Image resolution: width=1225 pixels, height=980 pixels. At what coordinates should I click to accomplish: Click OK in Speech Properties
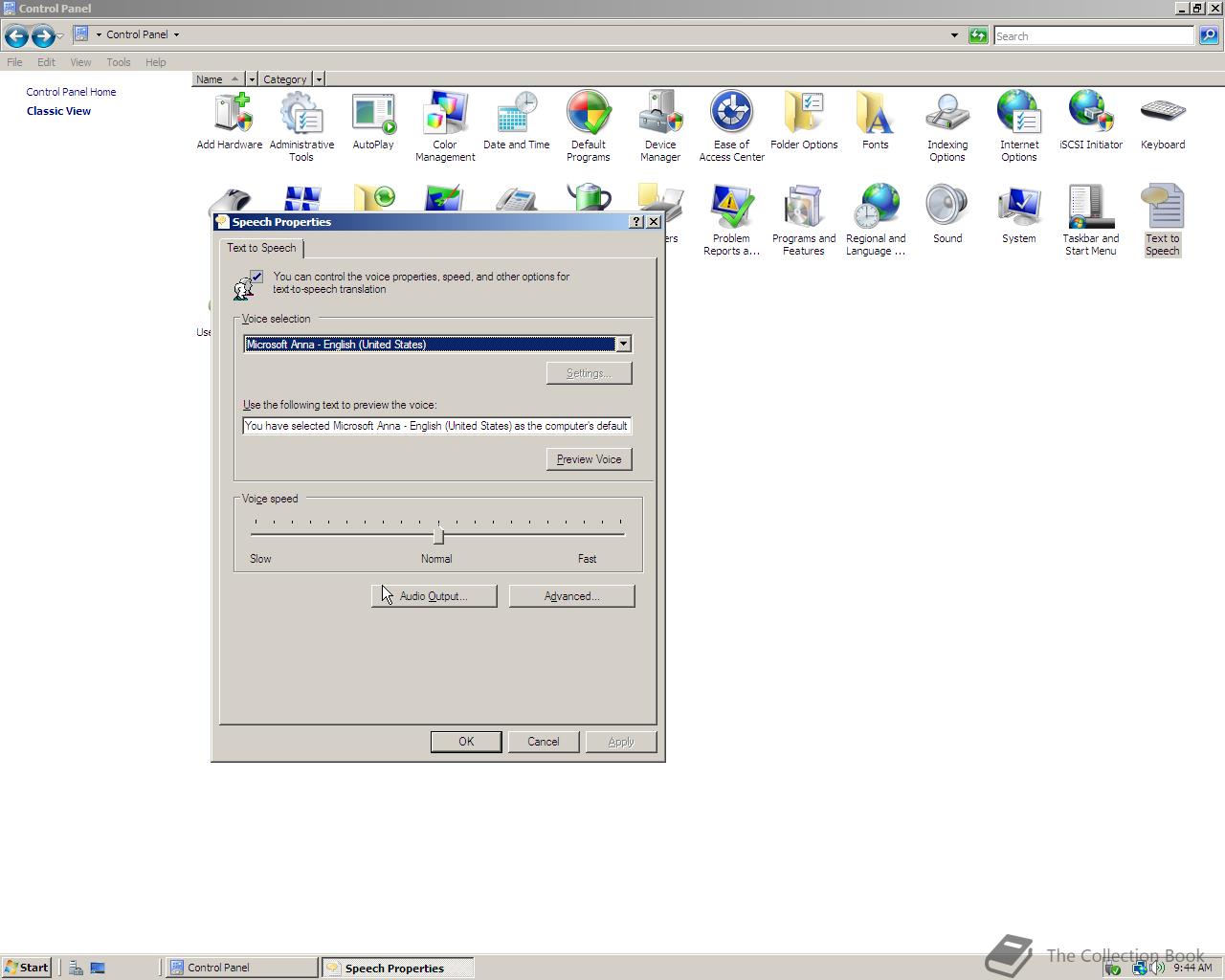pyautogui.click(x=466, y=742)
